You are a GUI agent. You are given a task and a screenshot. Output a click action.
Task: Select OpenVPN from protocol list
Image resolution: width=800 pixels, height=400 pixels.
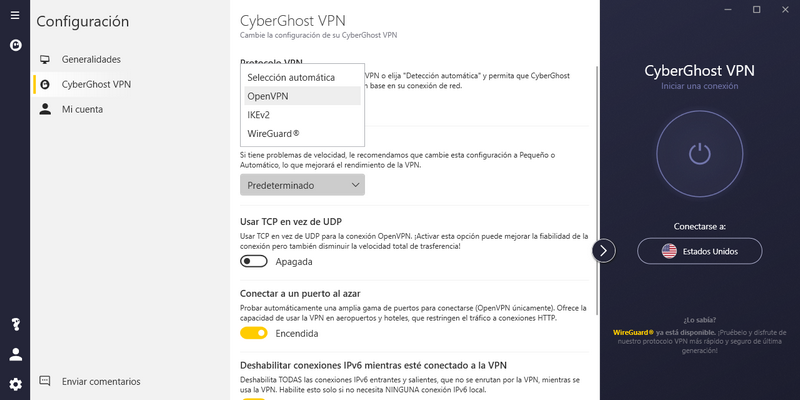pos(303,96)
